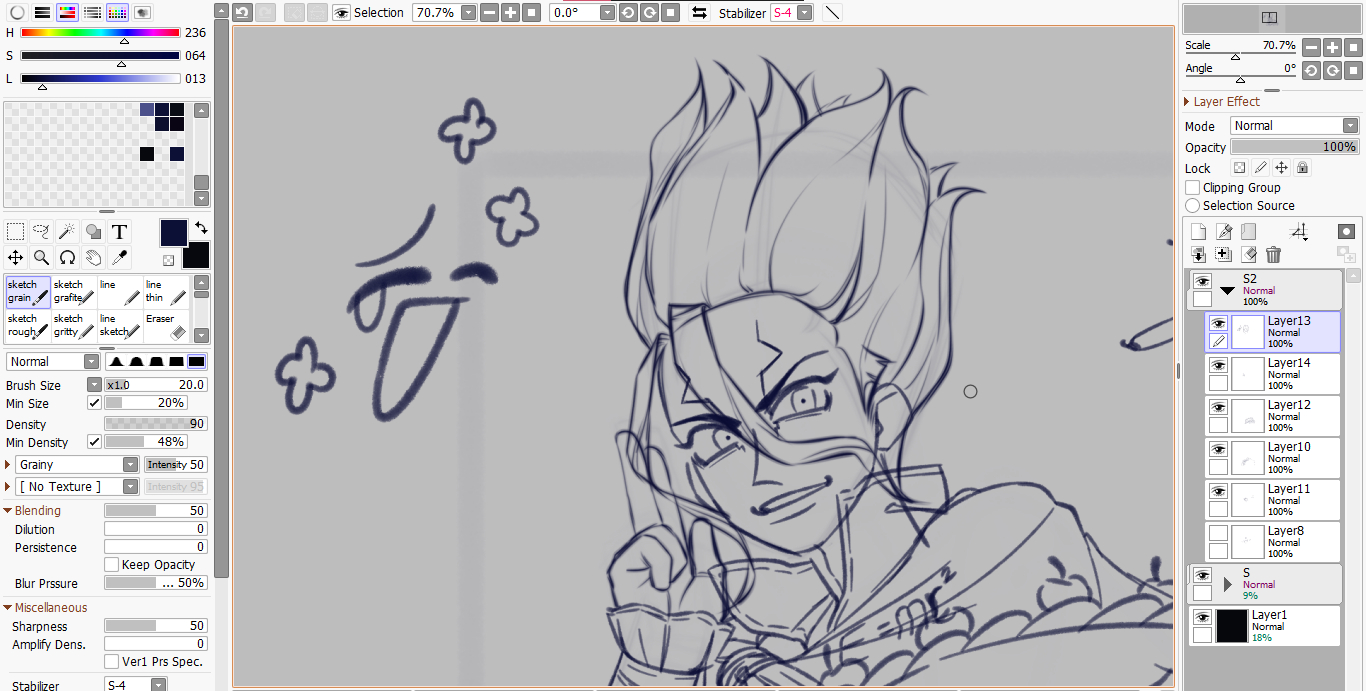The height and width of the screenshot is (691, 1366).
Task: Activate the Text tool
Action: pyautogui.click(x=119, y=232)
